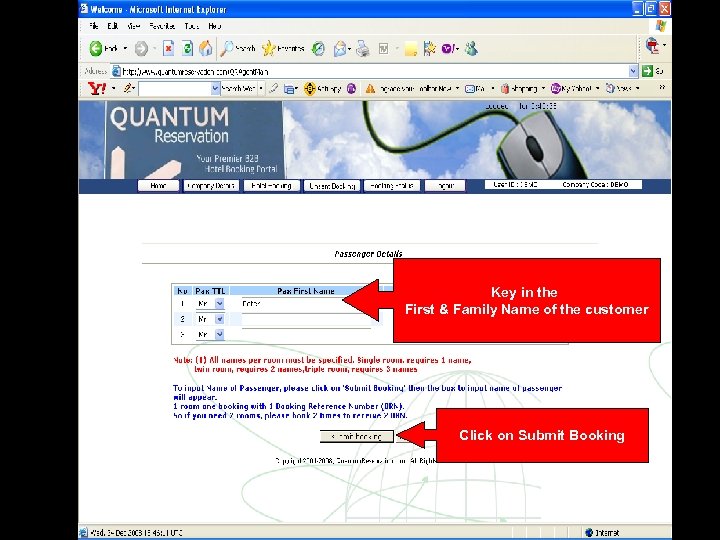Click the Unsent Booking navigation button
Viewport: 720px width, 540px height.
point(332,186)
